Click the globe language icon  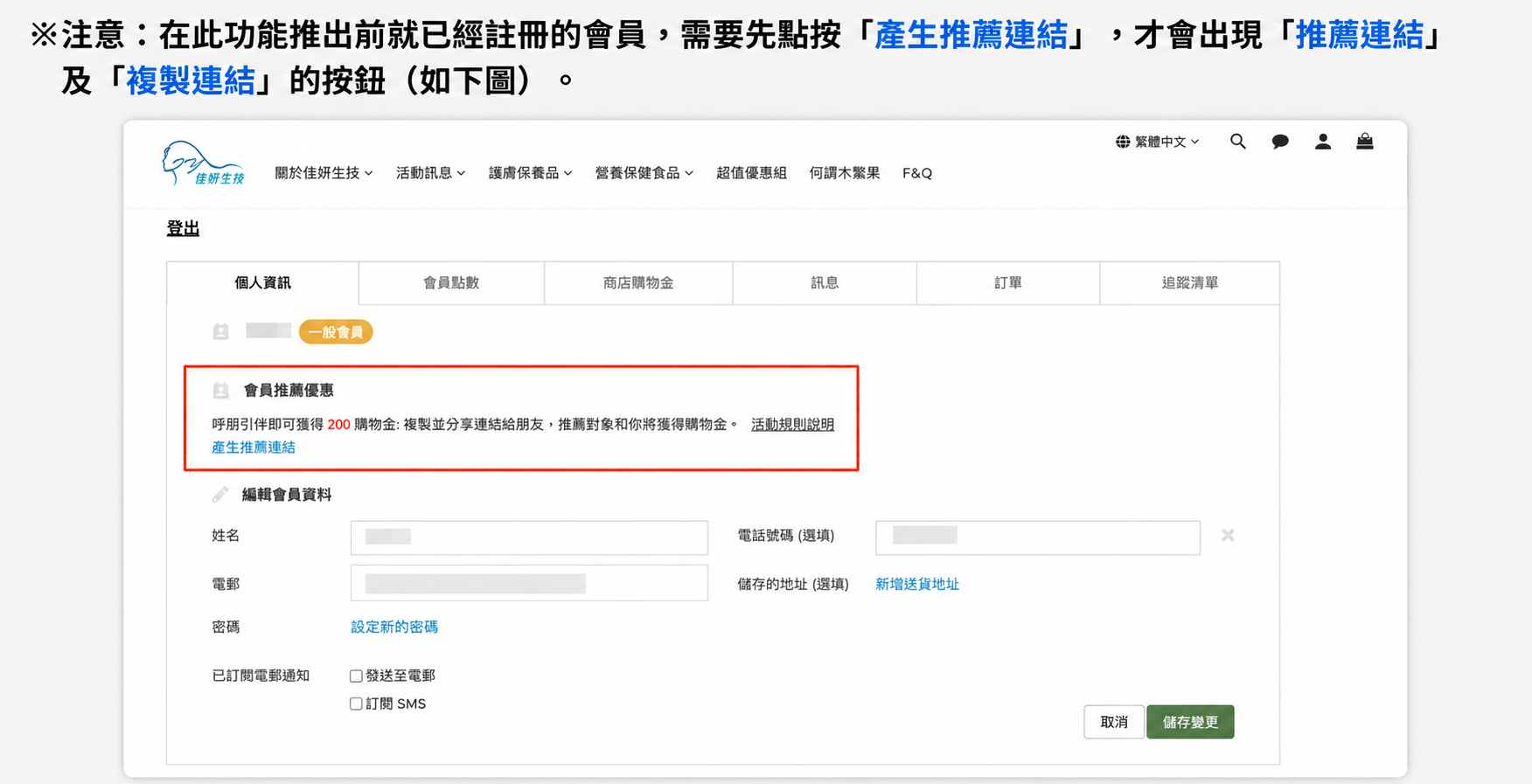pyautogui.click(x=1123, y=142)
